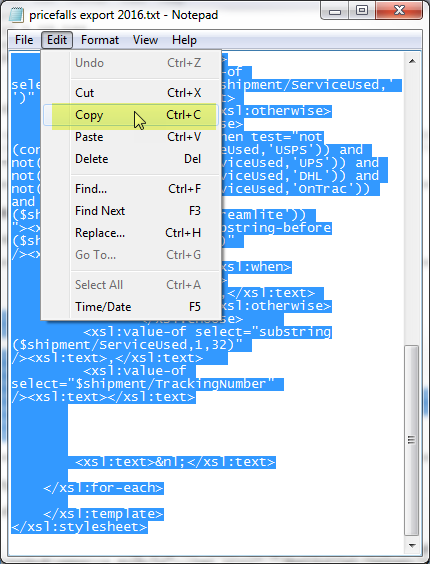Viewport: 430px width, 564px height.
Task: Close the Notepad window
Action: [399, 11]
